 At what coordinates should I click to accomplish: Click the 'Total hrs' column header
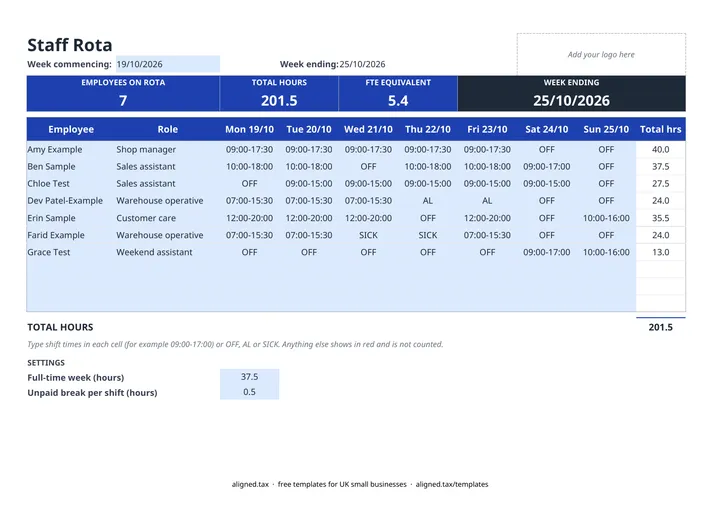(661, 130)
